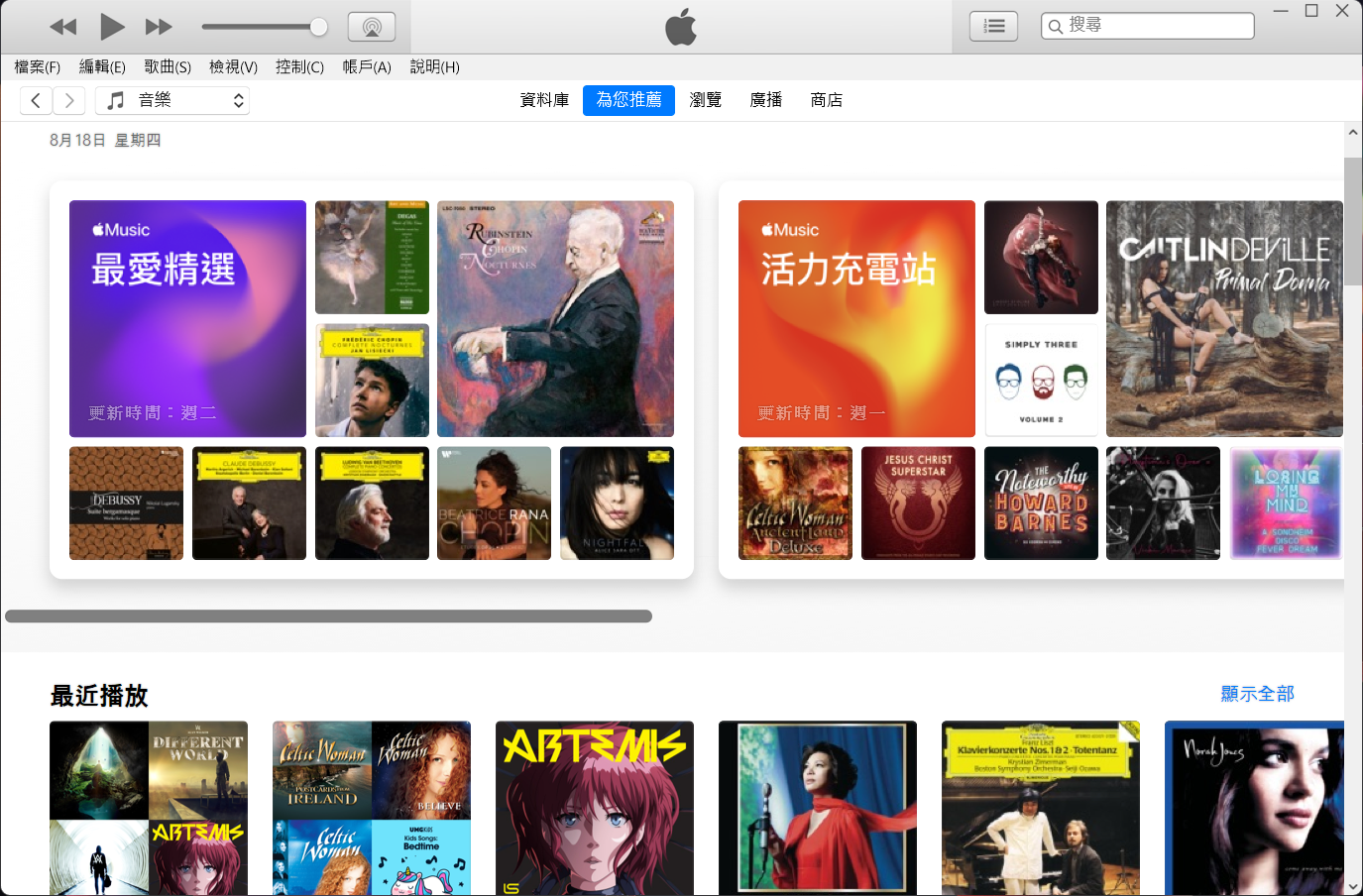Open the 控制(C) menu
Screen dimensions: 1363x896
tap(299, 66)
